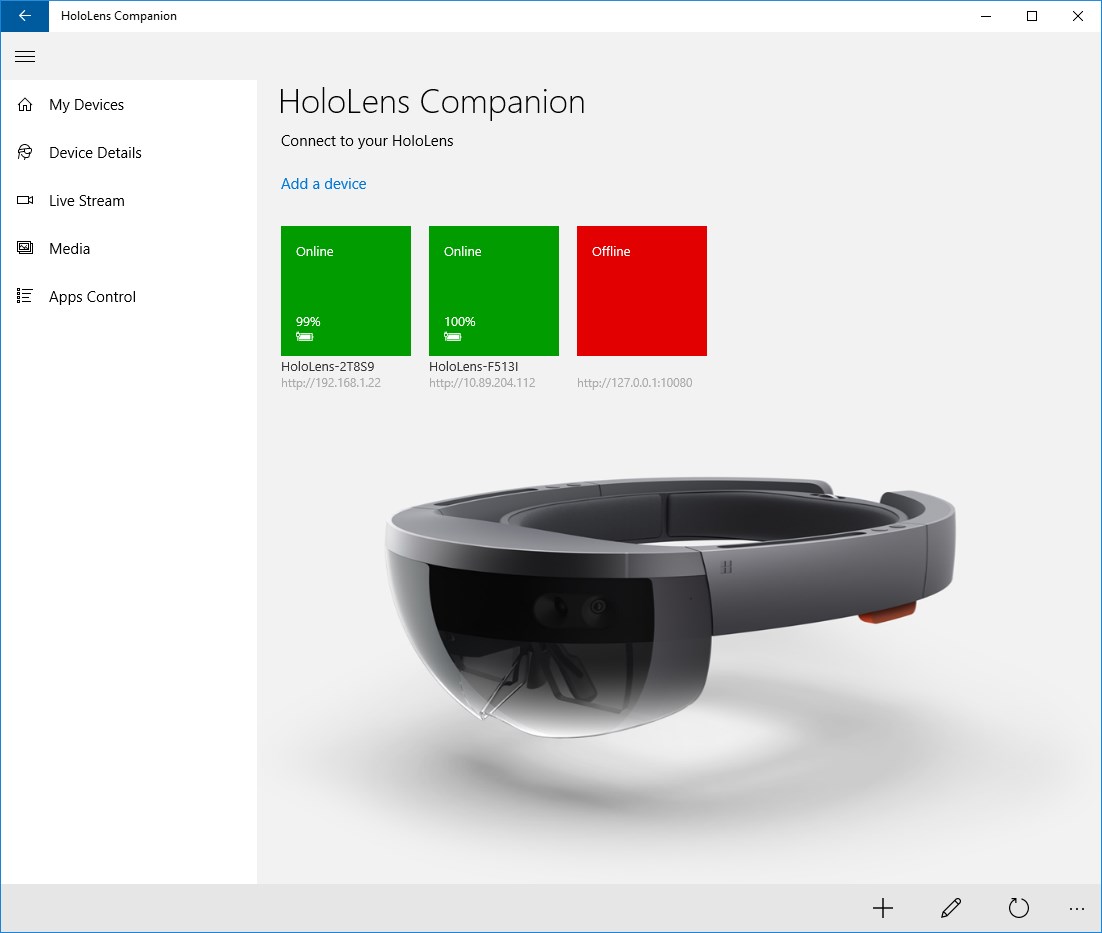Select the Device Details icon
1102x933 pixels.
(24, 152)
